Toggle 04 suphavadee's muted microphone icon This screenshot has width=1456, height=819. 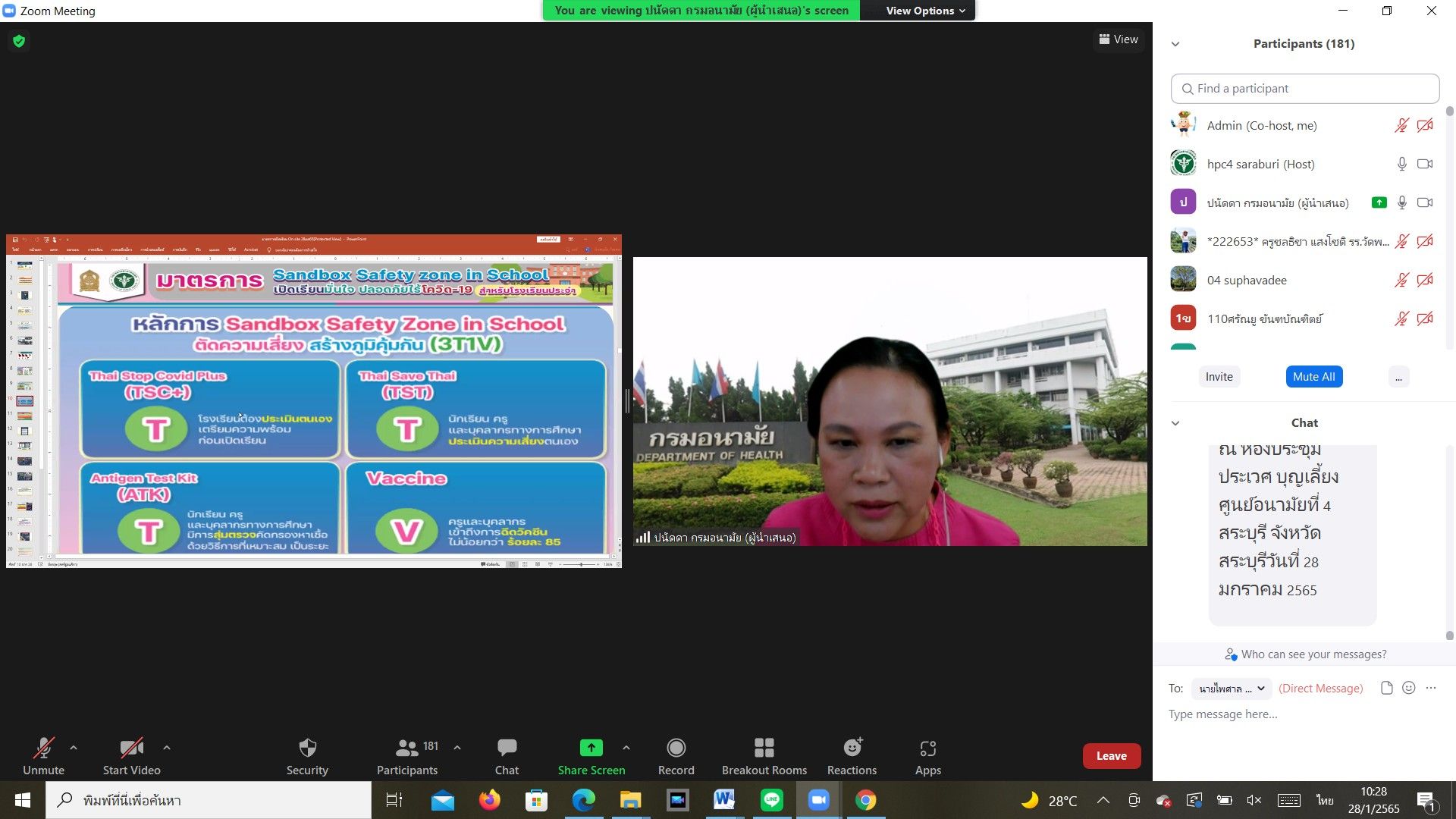[x=1401, y=280]
